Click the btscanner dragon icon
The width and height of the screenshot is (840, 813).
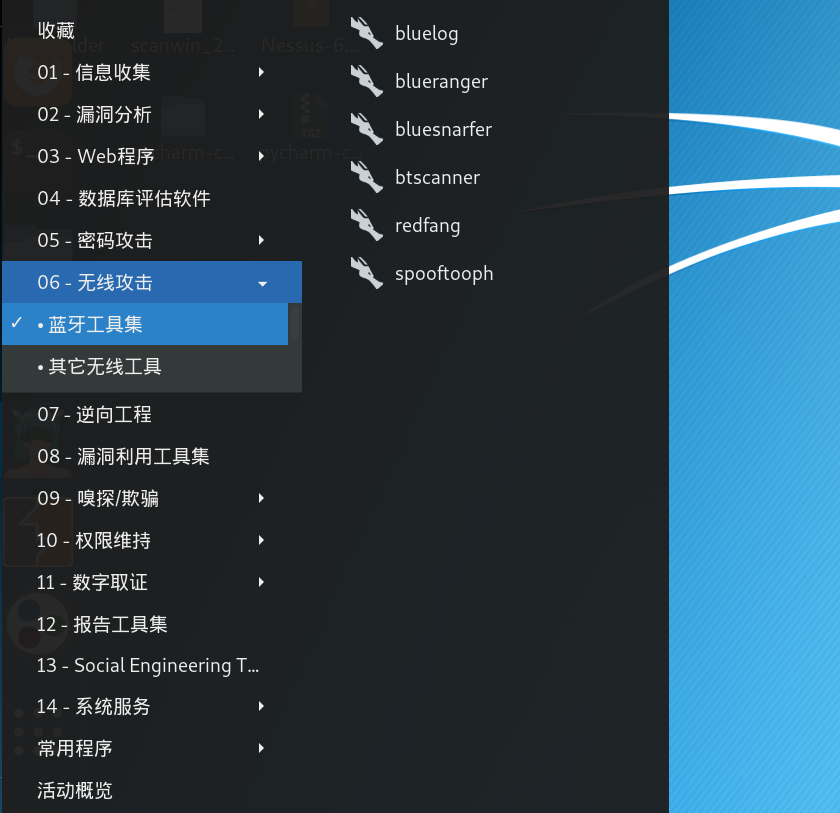coord(366,177)
